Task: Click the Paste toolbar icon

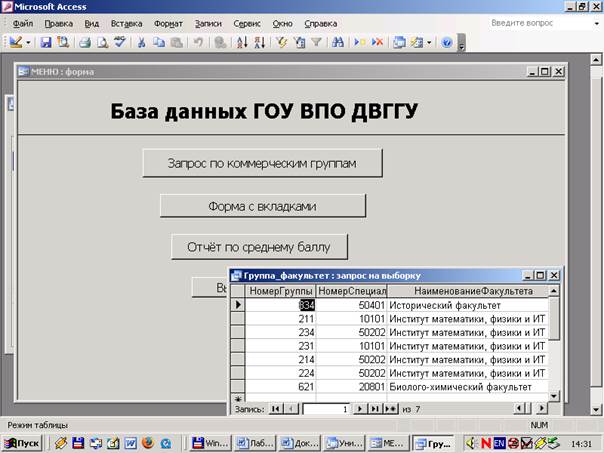Action: pos(176,42)
